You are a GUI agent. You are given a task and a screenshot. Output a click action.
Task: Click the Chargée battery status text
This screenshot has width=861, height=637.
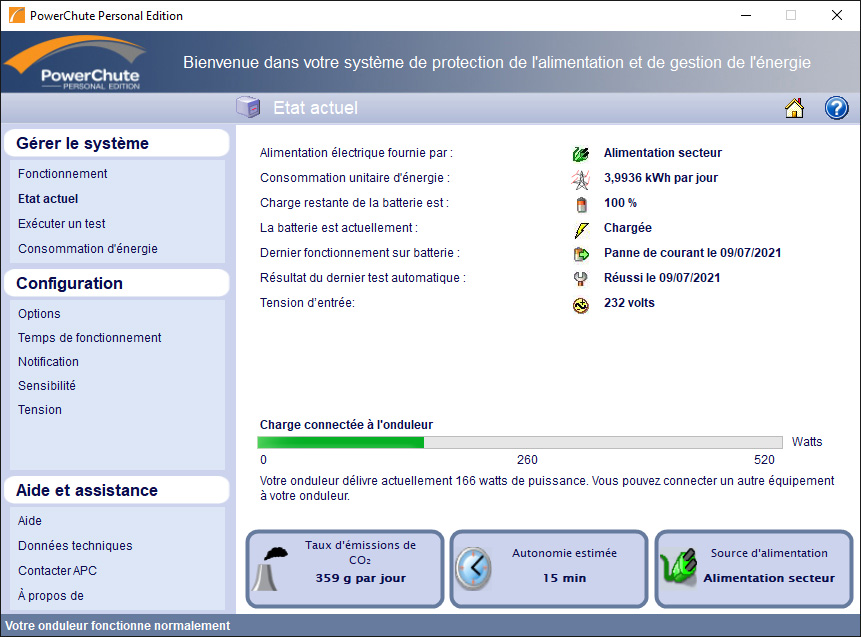[628, 228]
